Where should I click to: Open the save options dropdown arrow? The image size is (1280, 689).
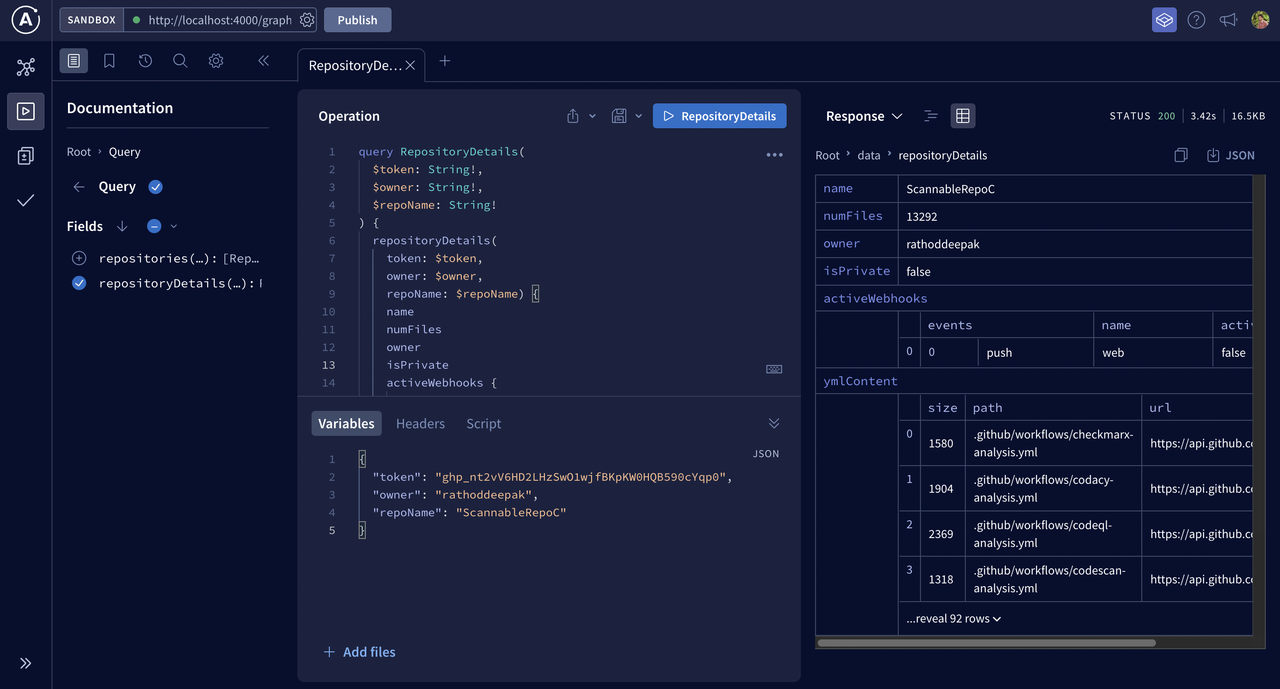click(638, 116)
